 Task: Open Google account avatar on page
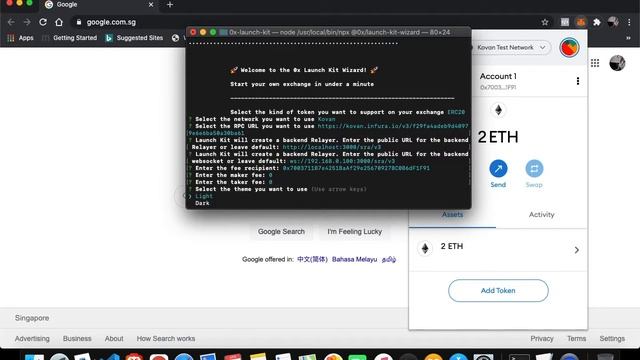tap(617, 63)
